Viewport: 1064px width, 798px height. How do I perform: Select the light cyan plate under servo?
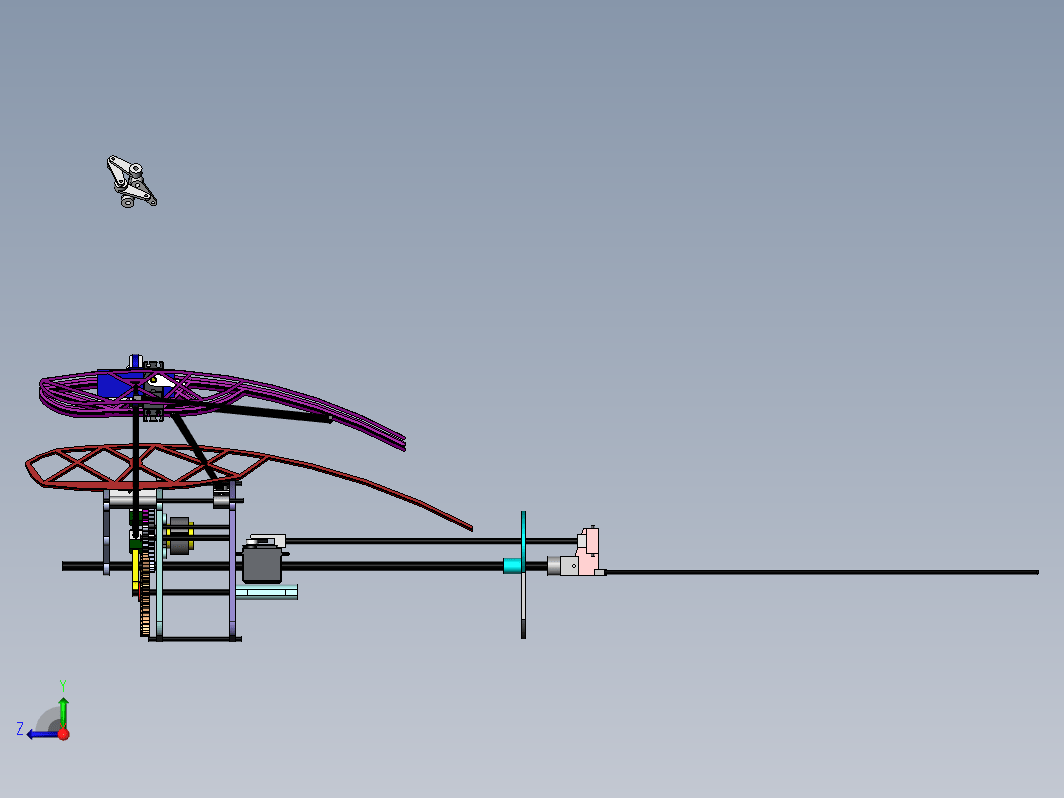(x=267, y=592)
